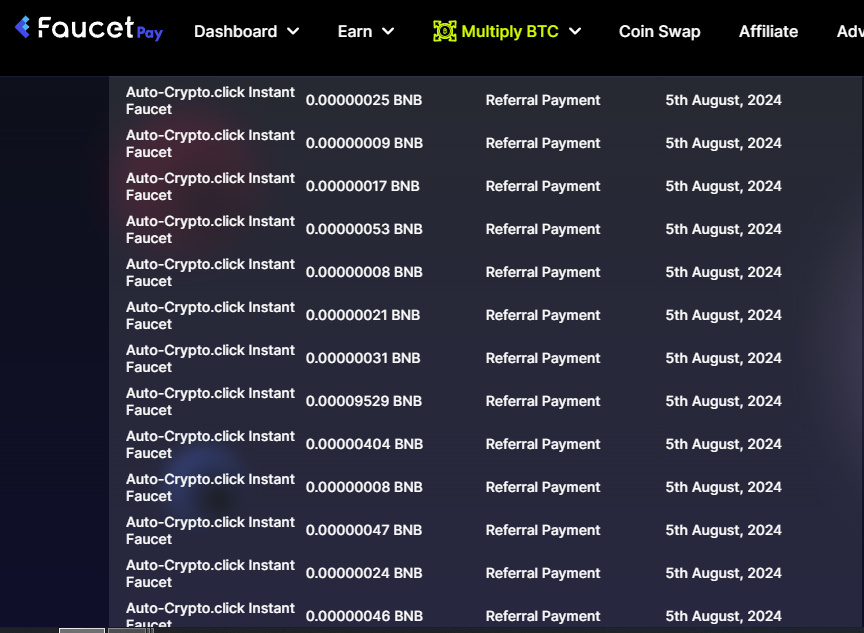Screen dimensions: 864x633
Task: Click the date in the 0.00000025 BNB row
Action: point(723,100)
